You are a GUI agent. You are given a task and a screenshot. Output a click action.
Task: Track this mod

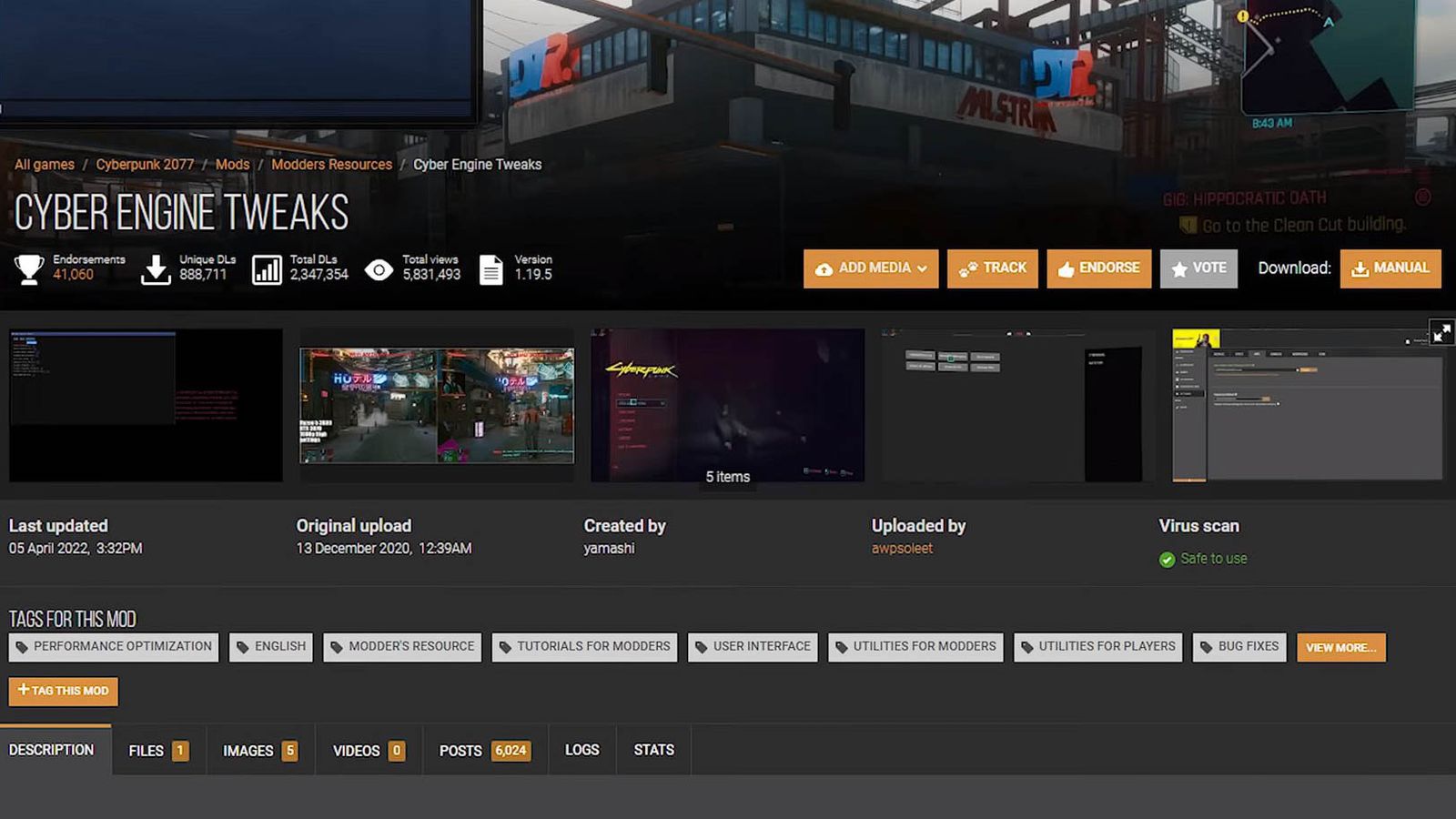click(992, 268)
